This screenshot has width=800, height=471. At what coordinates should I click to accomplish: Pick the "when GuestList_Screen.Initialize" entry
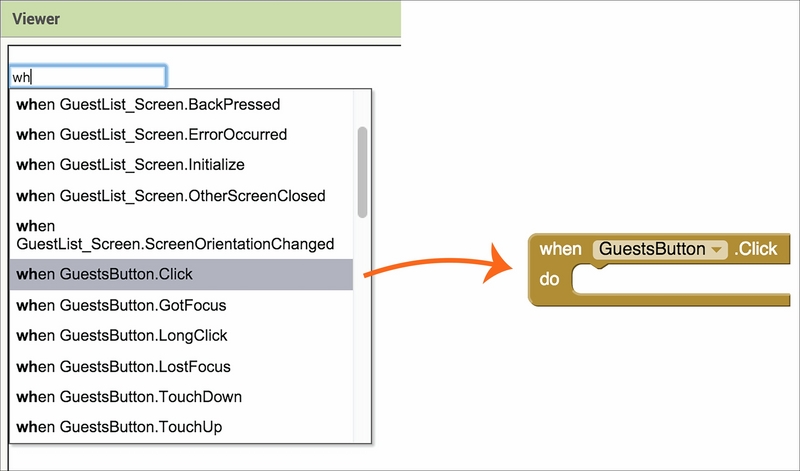pyautogui.click(x=131, y=164)
